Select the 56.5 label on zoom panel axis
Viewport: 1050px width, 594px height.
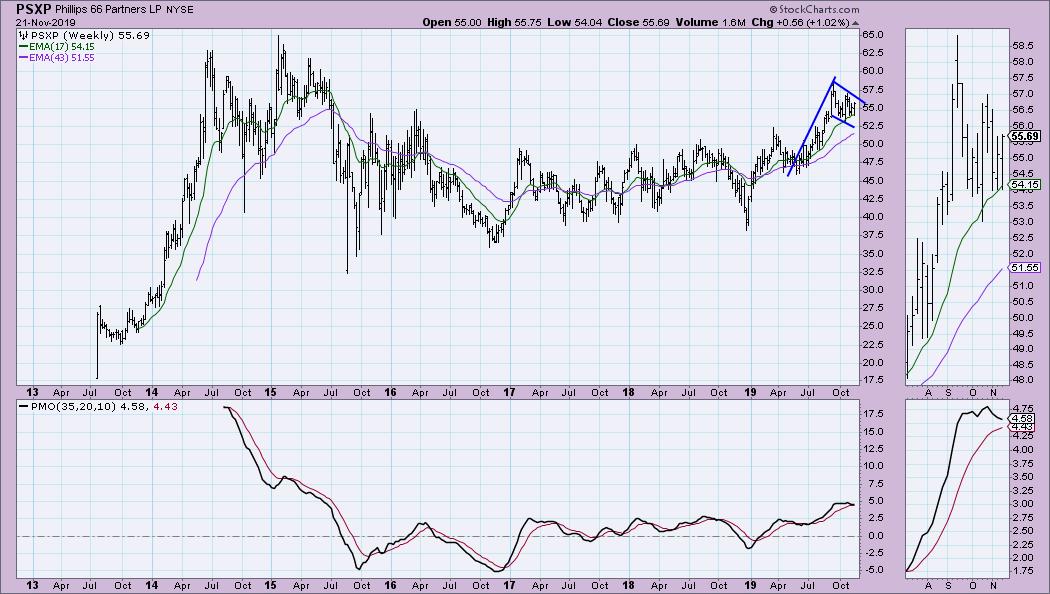coord(1022,110)
